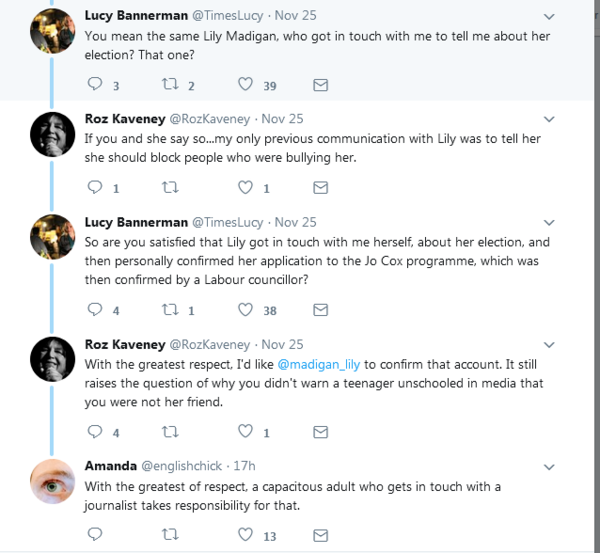
Task: Send Lucy's first tweet via direct message
Action: (320, 85)
